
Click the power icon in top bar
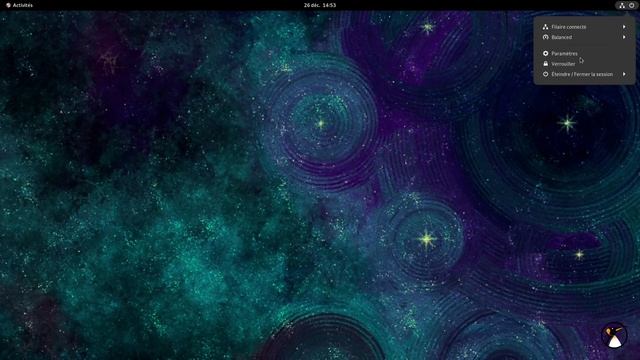631,5
